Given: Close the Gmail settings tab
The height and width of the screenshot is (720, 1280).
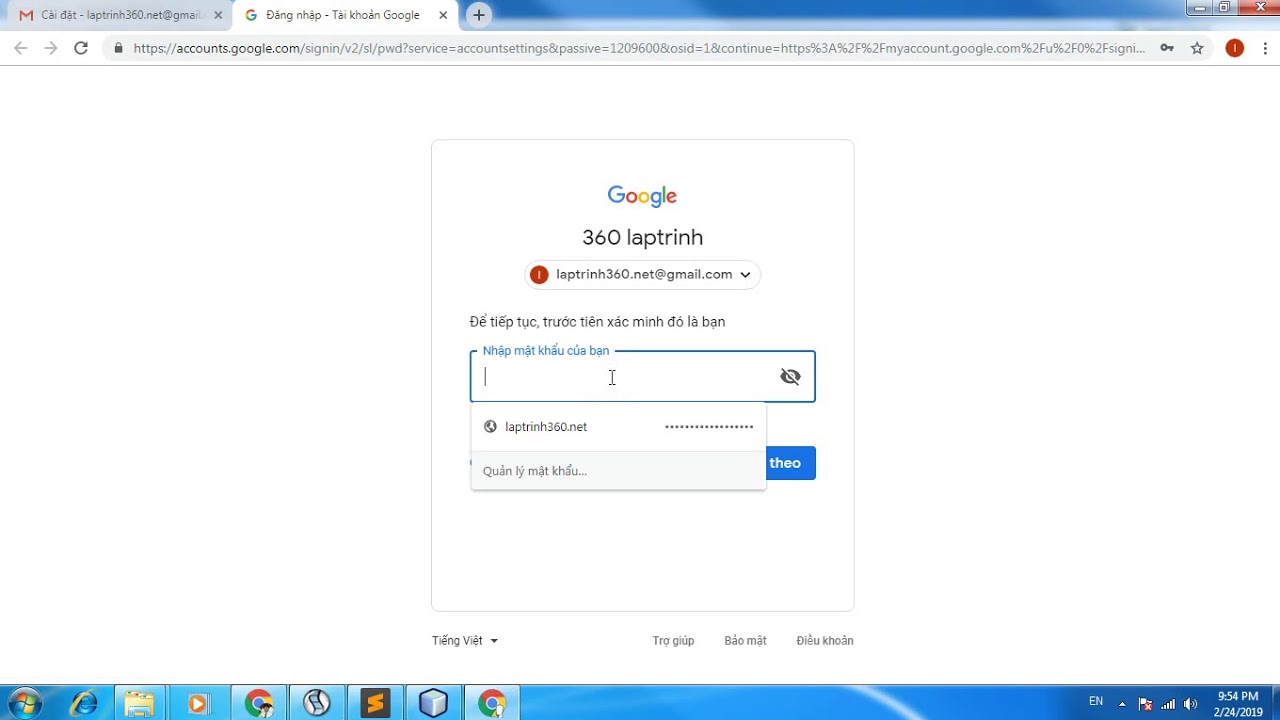Looking at the screenshot, I should [218, 15].
